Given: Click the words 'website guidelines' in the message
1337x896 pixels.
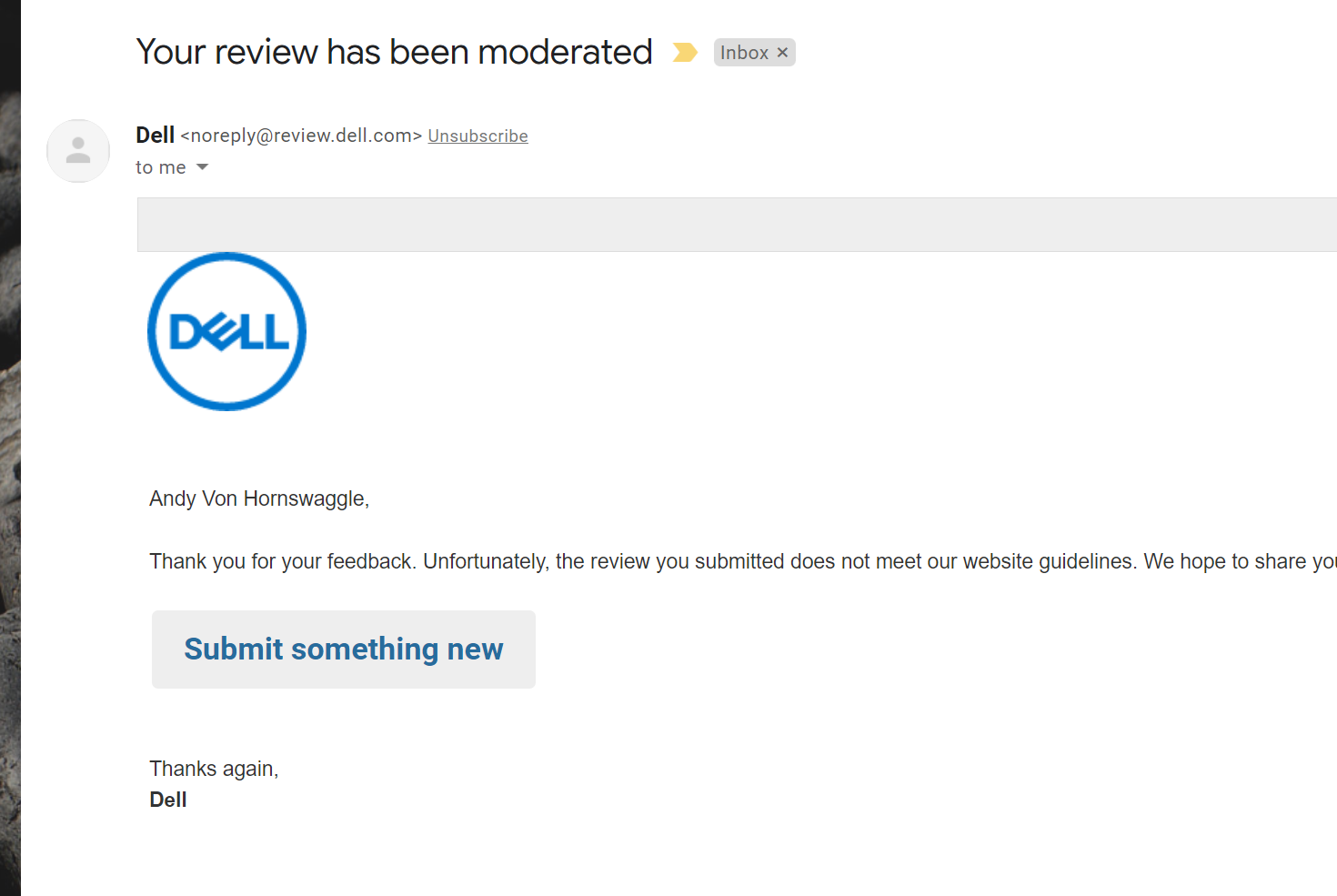Looking at the screenshot, I should (x=1049, y=561).
